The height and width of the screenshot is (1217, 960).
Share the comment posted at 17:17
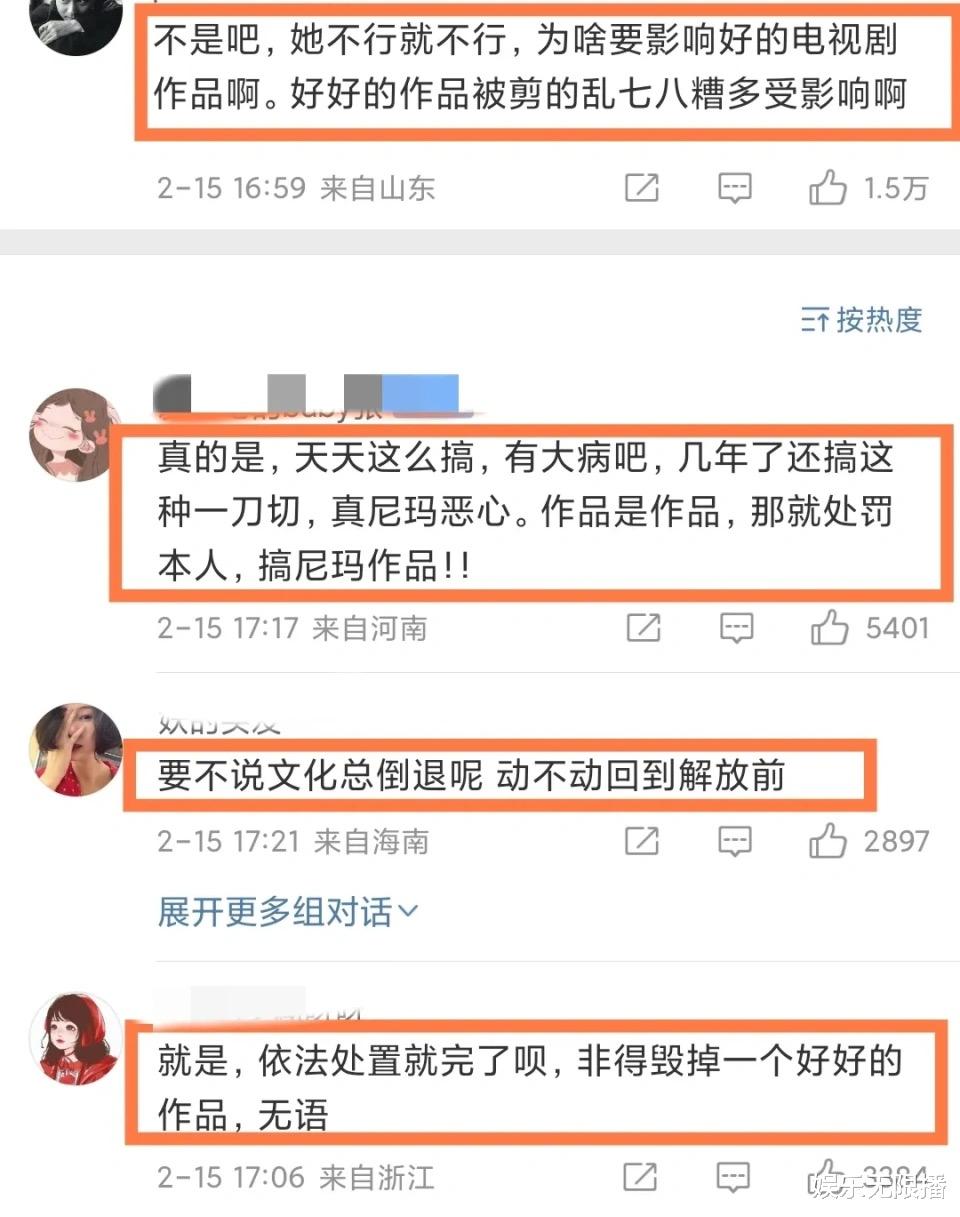click(643, 628)
